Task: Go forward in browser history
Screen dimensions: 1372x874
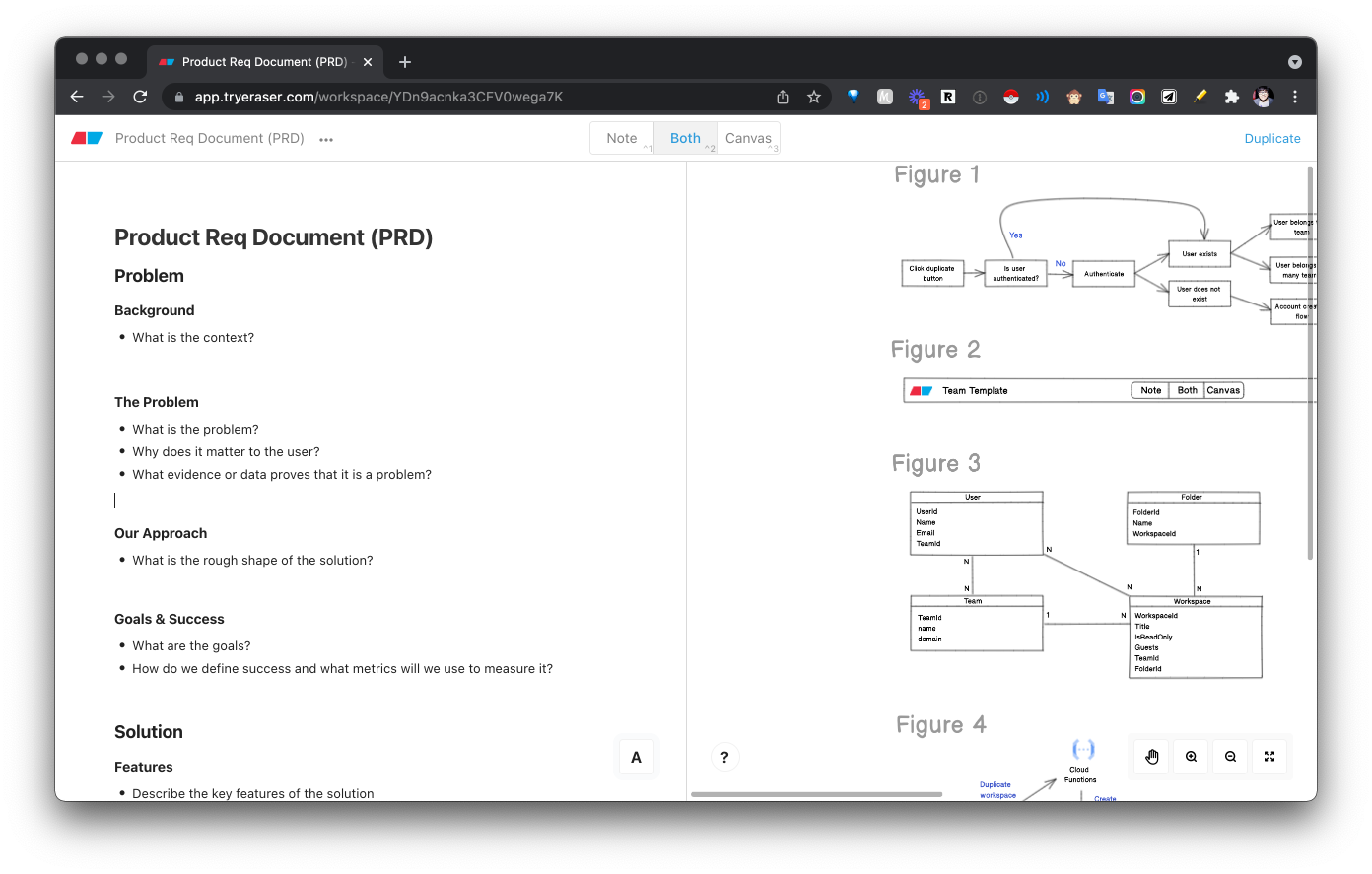Action: [108, 97]
